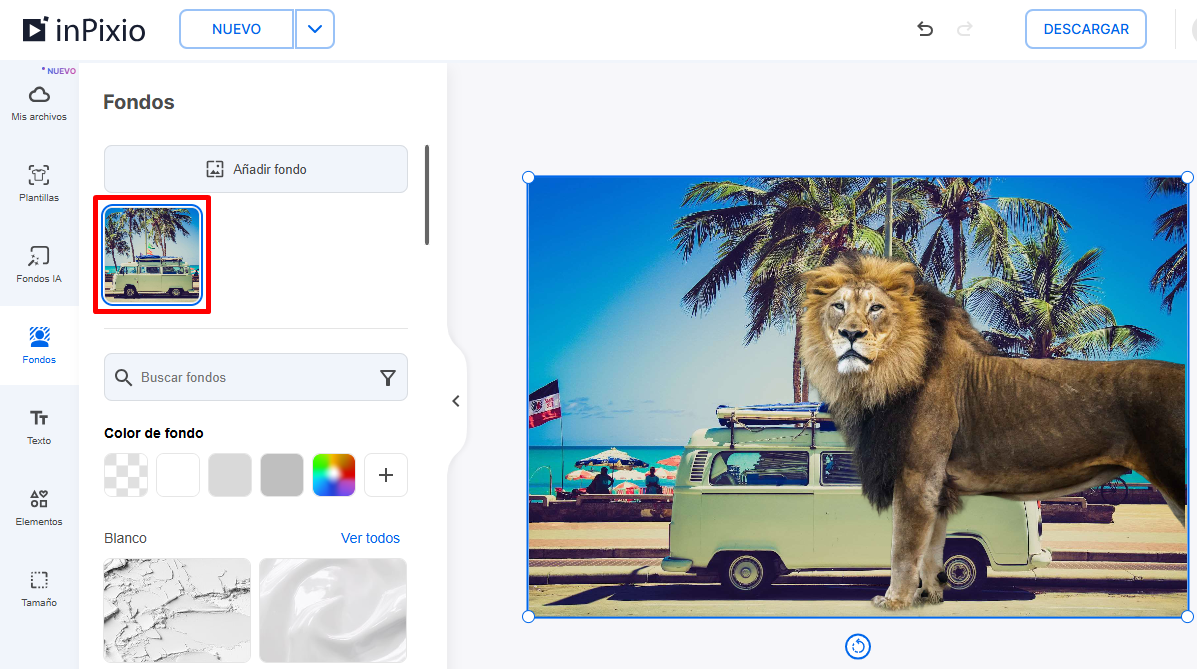This screenshot has height=669, width=1197.
Task: Click the Fondos panel scrollbar
Action: pos(427,195)
